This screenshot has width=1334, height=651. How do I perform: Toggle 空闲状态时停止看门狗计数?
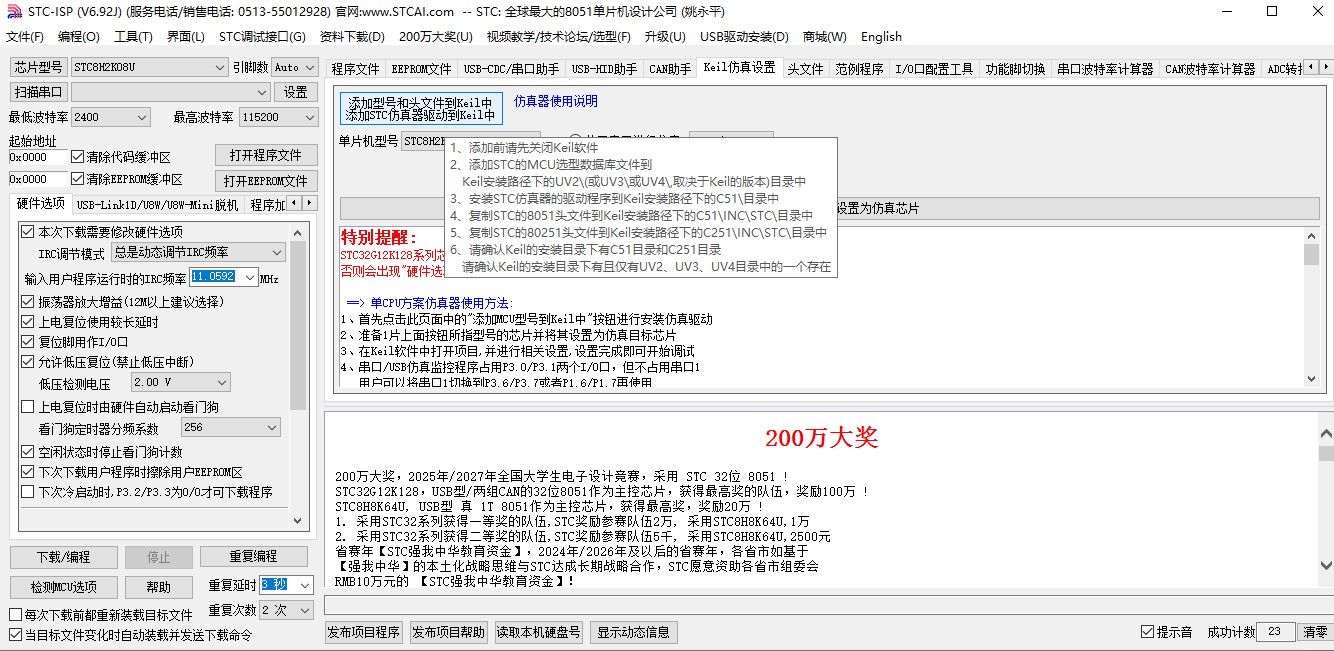(28, 452)
